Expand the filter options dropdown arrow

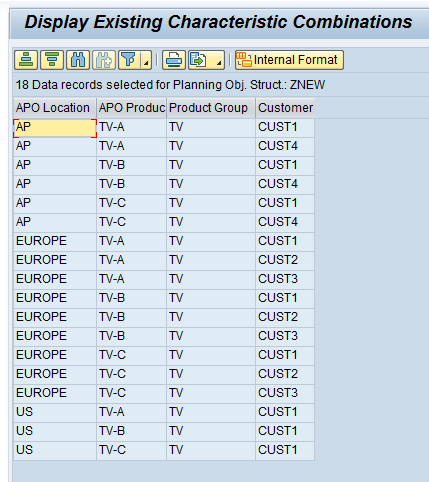146,60
